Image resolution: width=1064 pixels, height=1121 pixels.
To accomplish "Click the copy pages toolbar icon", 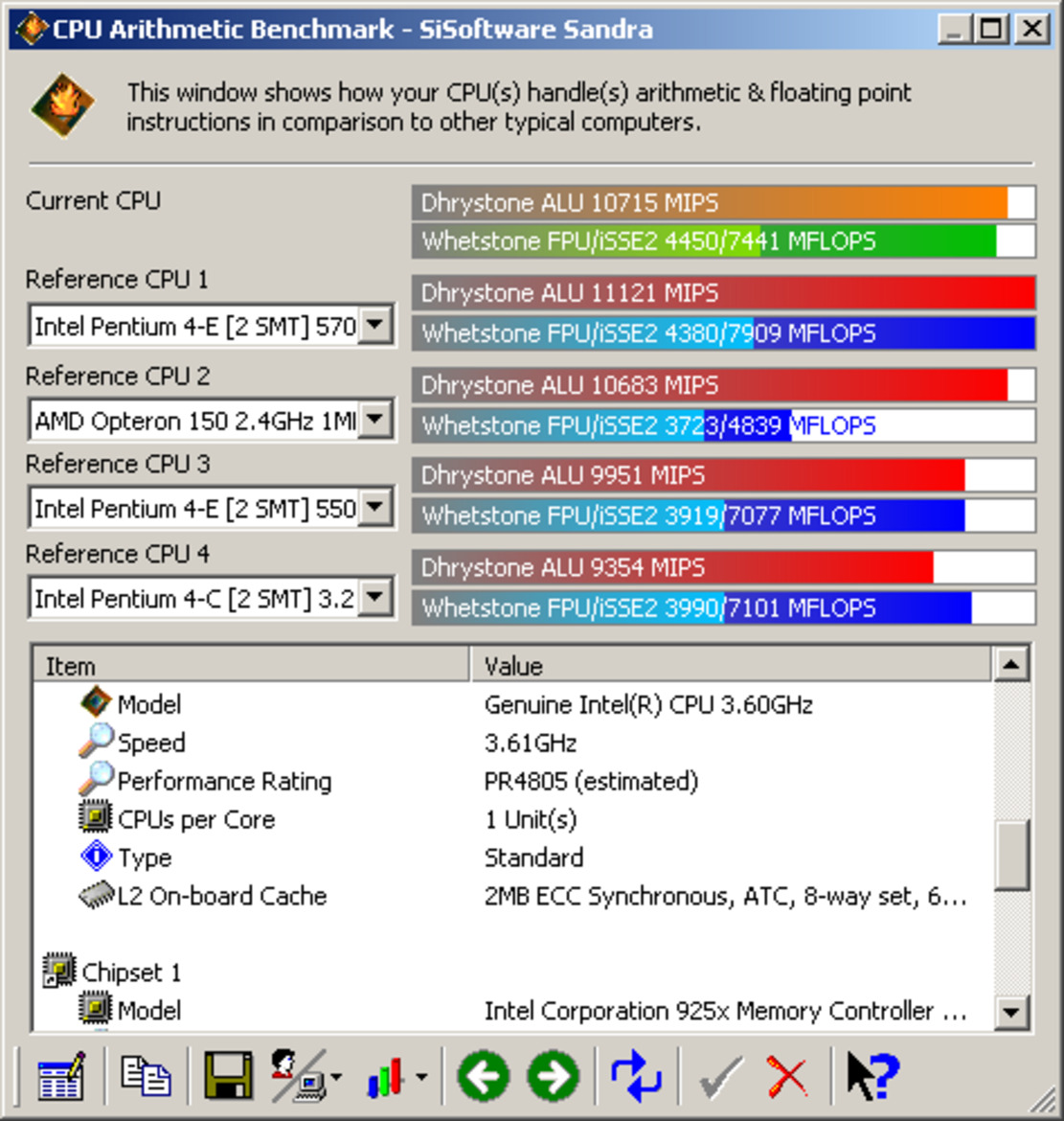I will [x=146, y=1075].
